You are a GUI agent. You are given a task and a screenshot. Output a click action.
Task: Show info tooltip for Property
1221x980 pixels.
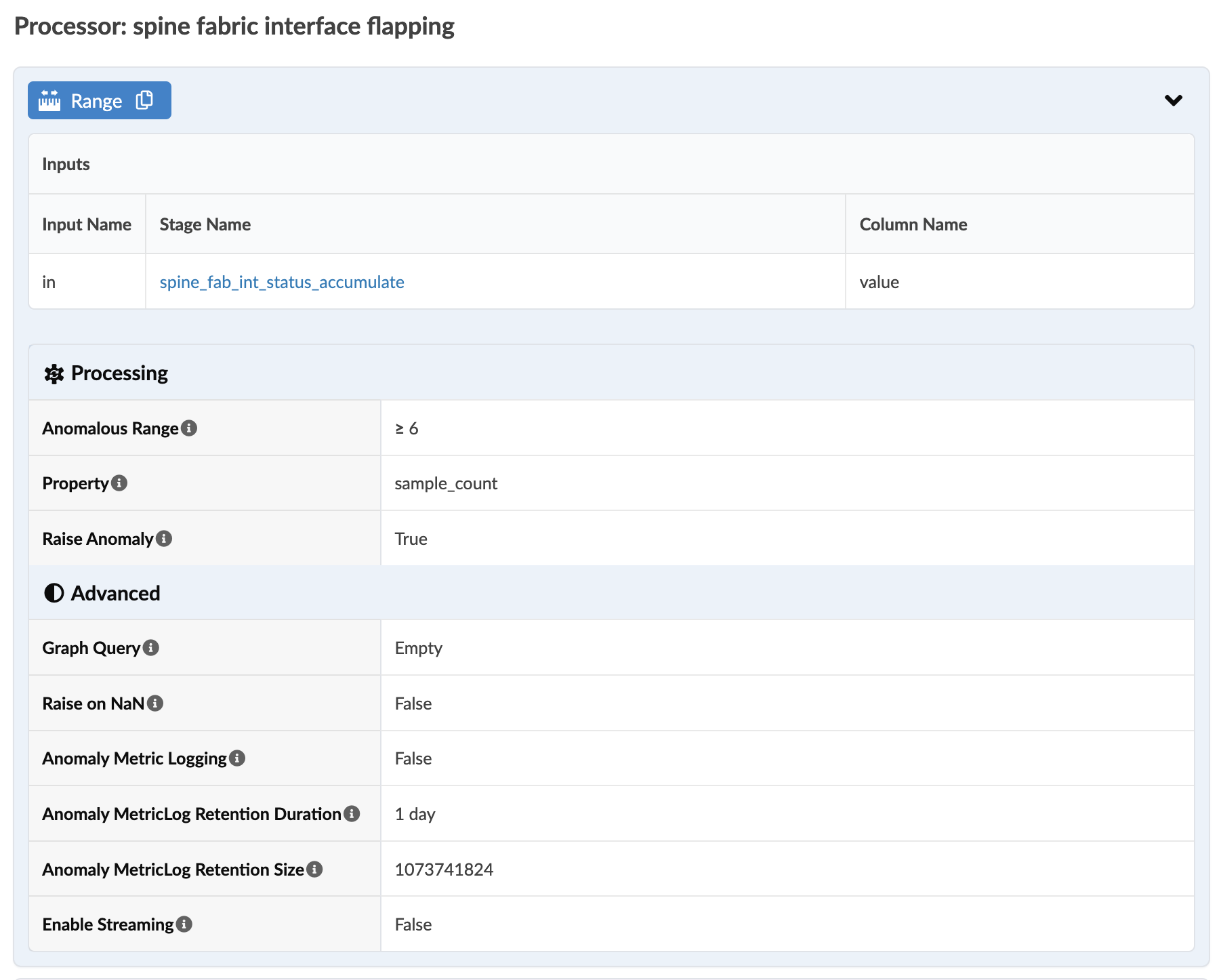[x=119, y=483]
